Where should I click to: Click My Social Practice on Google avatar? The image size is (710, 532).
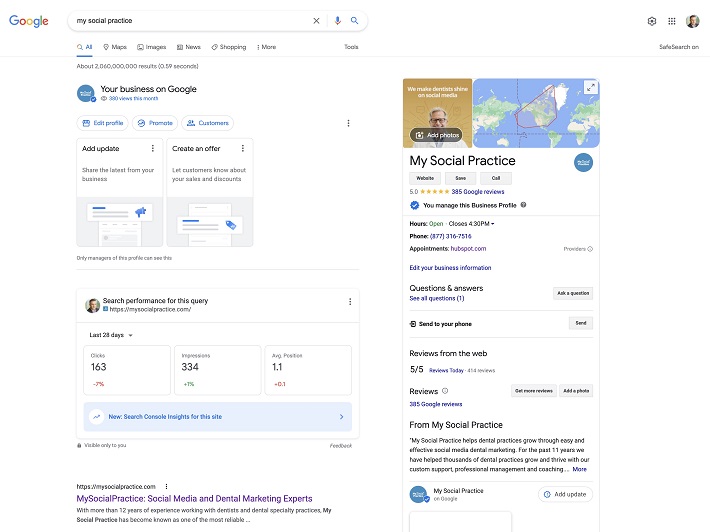pyautogui.click(x=418, y=494)
